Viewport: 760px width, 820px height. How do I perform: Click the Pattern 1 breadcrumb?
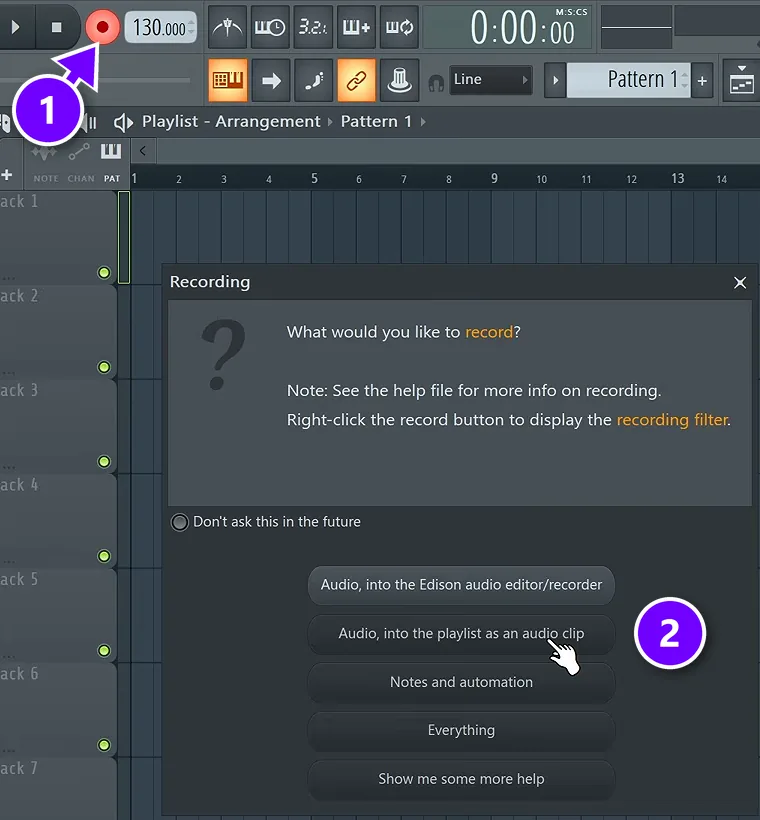point(376,121)
